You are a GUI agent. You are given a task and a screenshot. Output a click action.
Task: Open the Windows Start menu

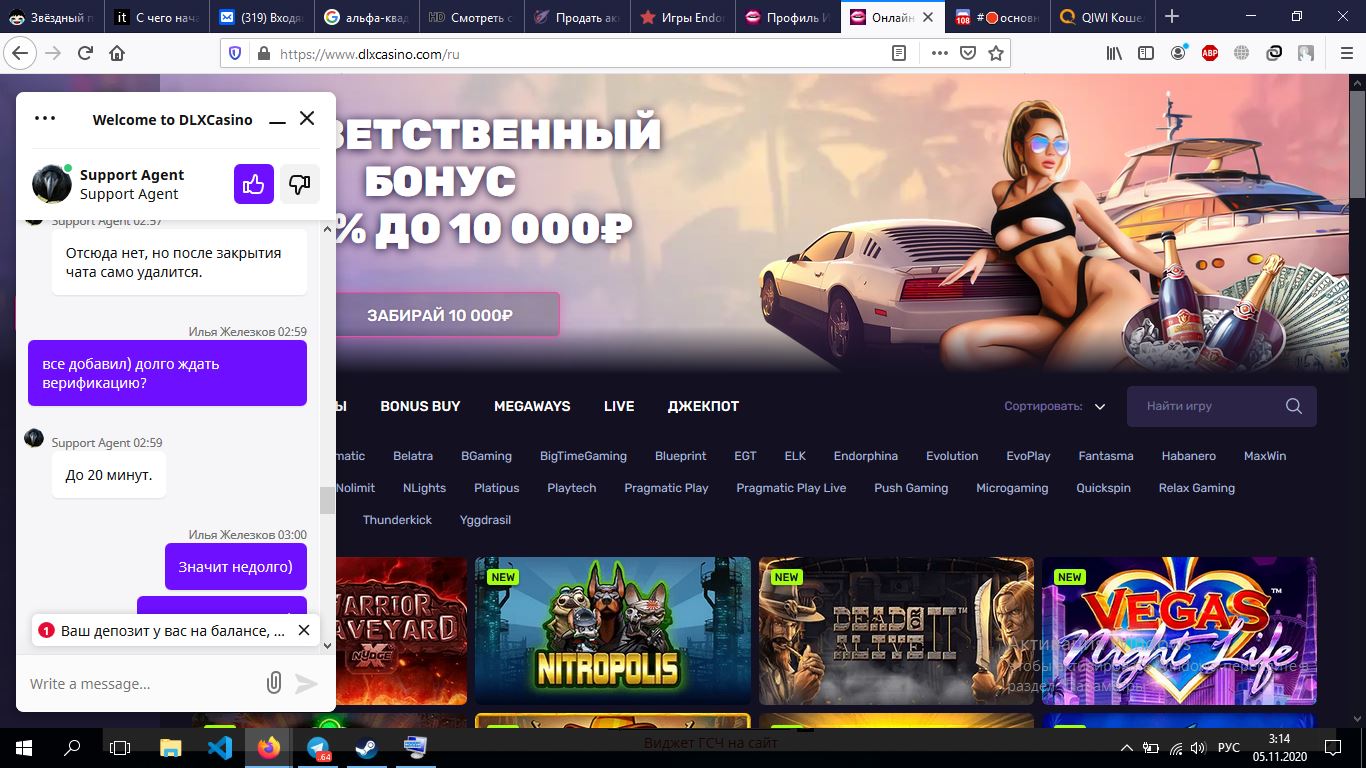point(24,747)
